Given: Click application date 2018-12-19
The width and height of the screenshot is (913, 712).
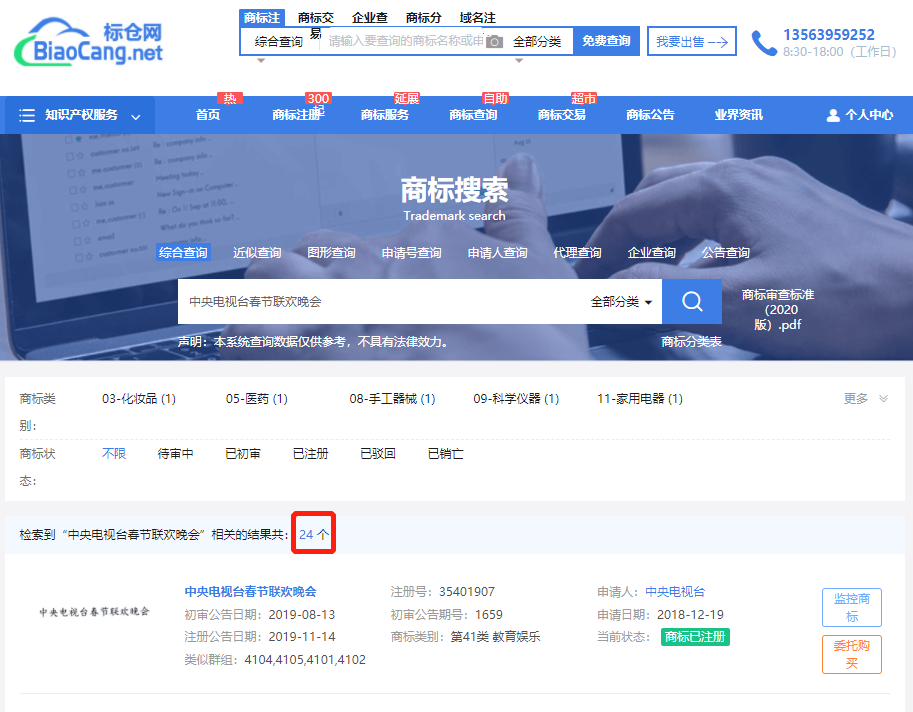Looking at the screenshot, I should coord(690,615).
